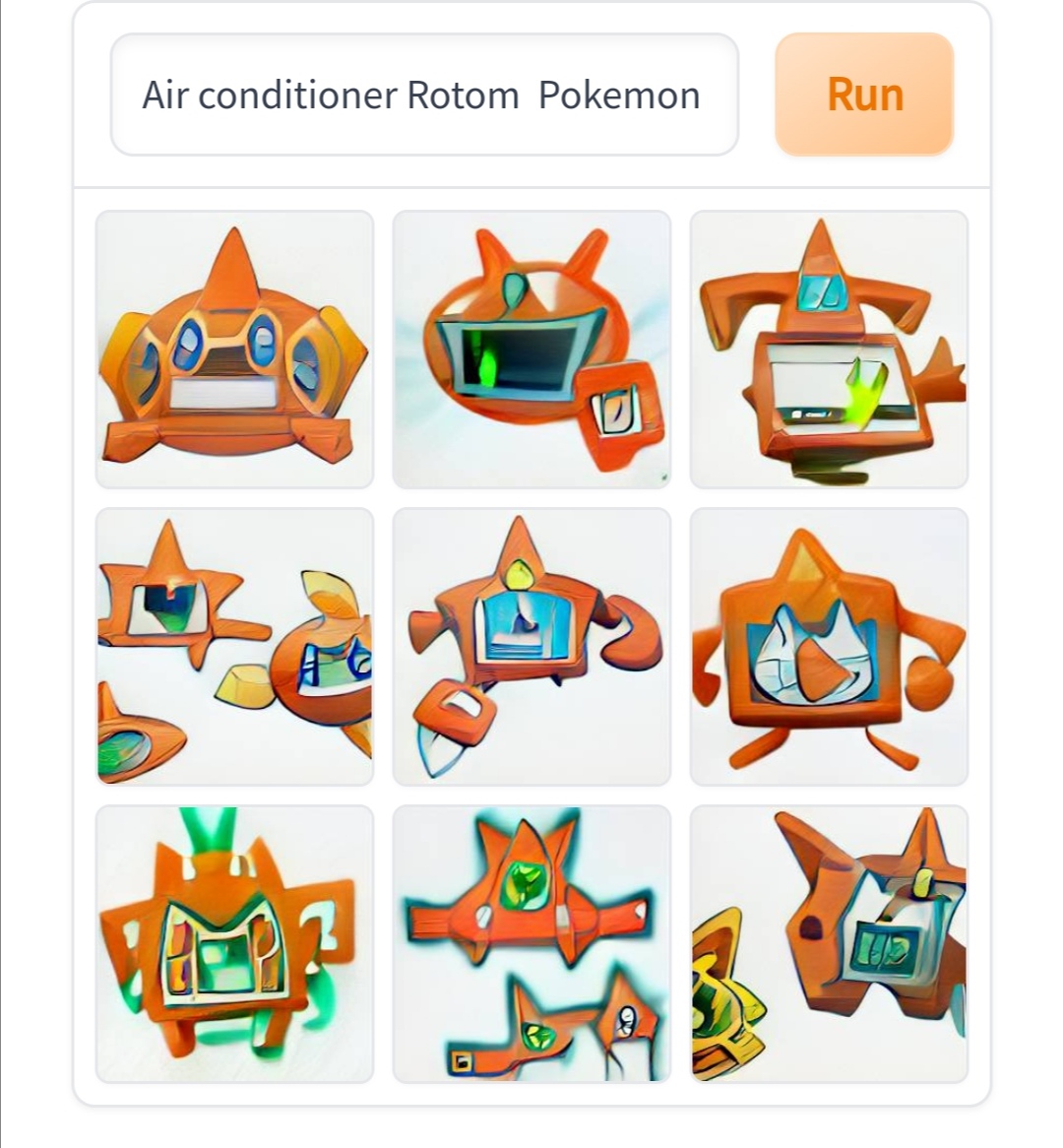Run generation with the Run button
Viewport: 1063px width, 1148px height.
point(864,95)
